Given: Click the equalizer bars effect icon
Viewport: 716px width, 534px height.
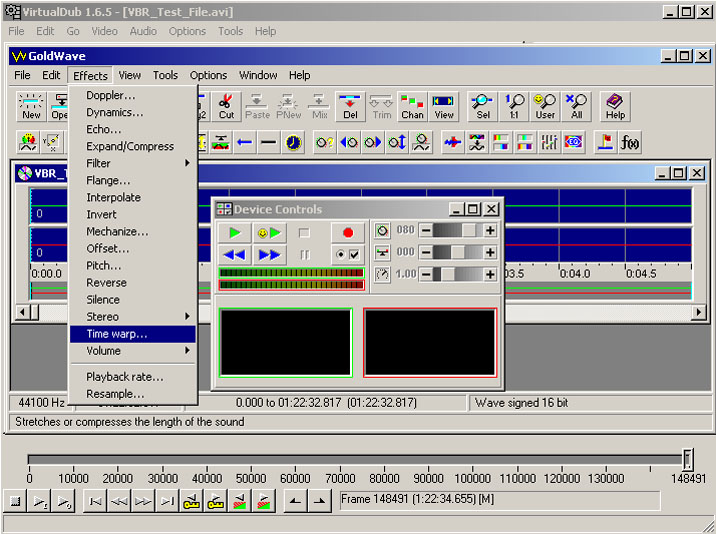Looking at the screenshot, I should 549,143.
